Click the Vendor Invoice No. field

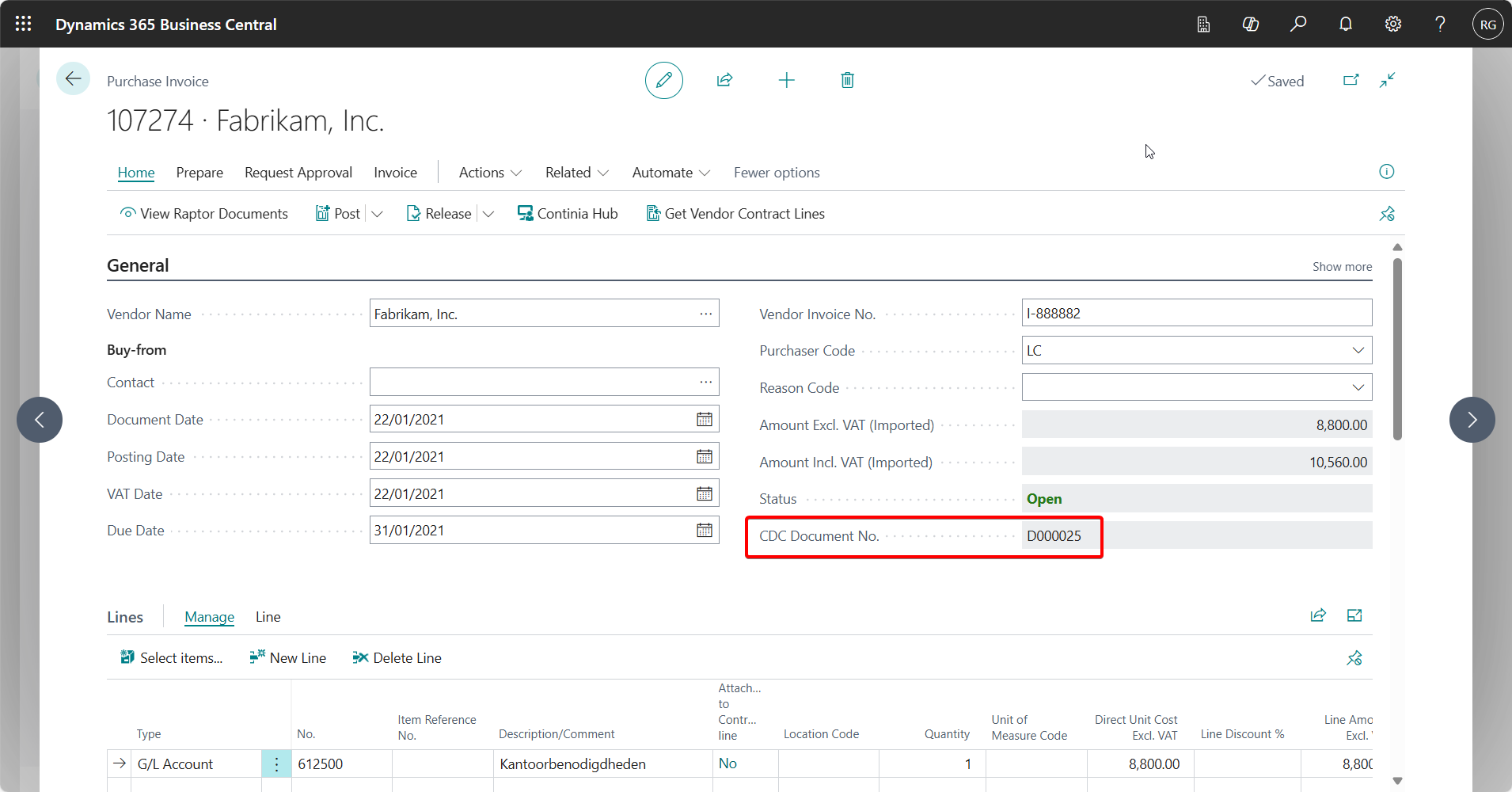coord(1195,313)
